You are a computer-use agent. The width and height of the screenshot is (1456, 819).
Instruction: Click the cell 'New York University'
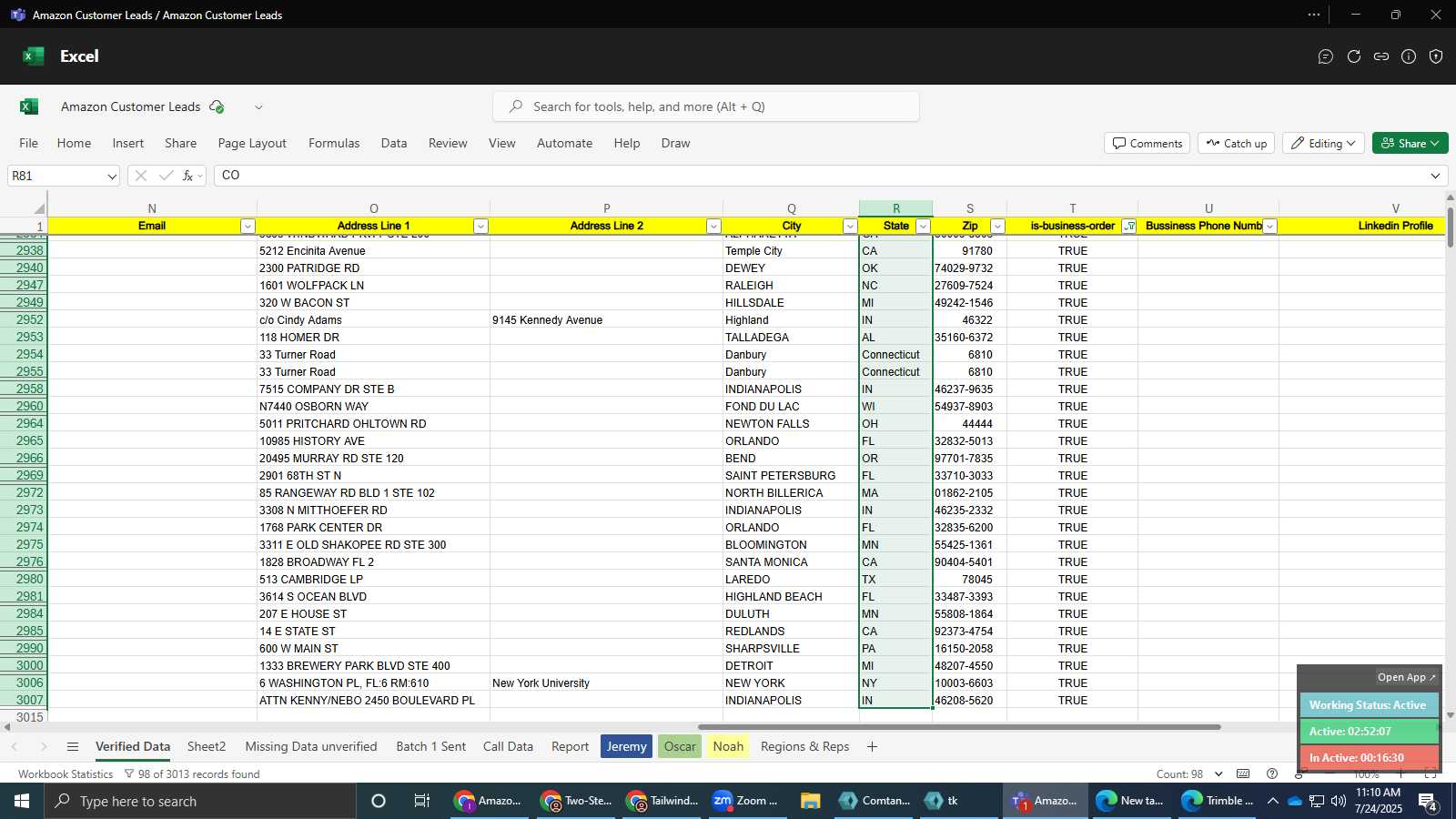[x=606, y=682]
